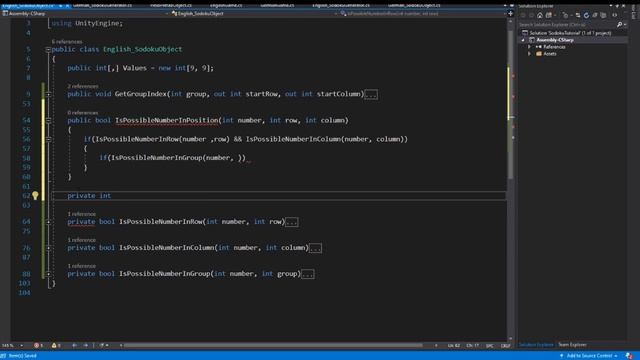Select the Solution 'SodokuTutorial' node
640x360 pixels.
pos(570,33)
